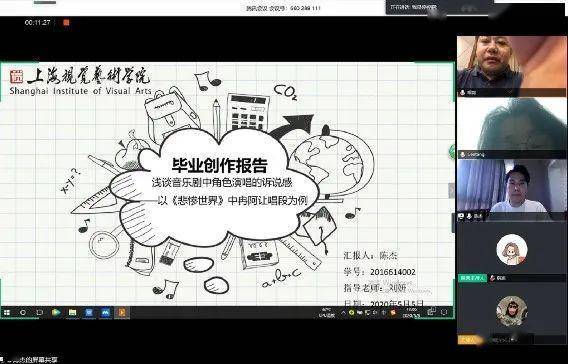Click the blue square app icon after File Explorer
The image size is (568, 364).
[89, 312]
